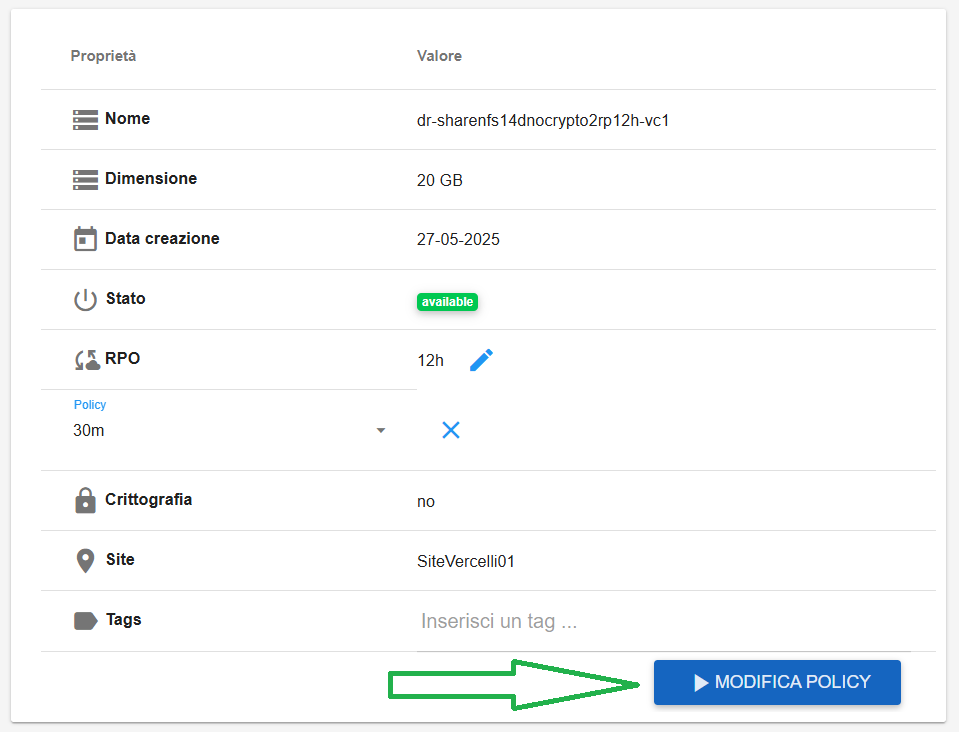Click the Dimensione storage icon
The width and height of the screenshot is (959, 732).
coord(85,180)
